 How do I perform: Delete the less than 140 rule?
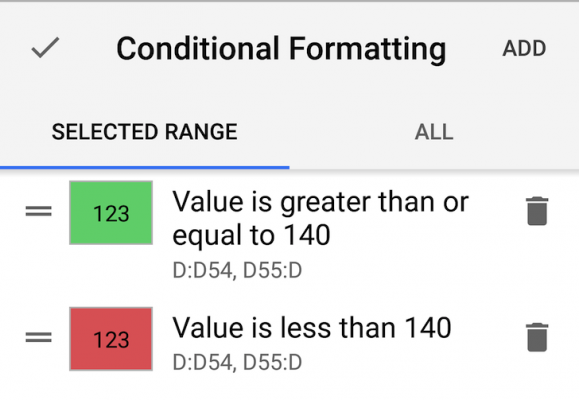[537, 337]
